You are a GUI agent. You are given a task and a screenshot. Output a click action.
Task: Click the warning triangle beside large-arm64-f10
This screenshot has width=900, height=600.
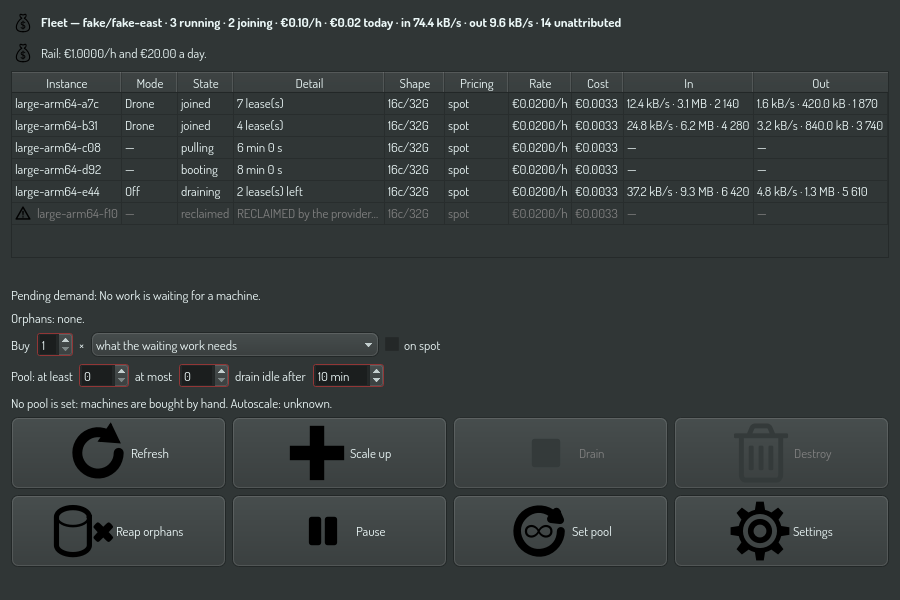(x=23, y=214)
